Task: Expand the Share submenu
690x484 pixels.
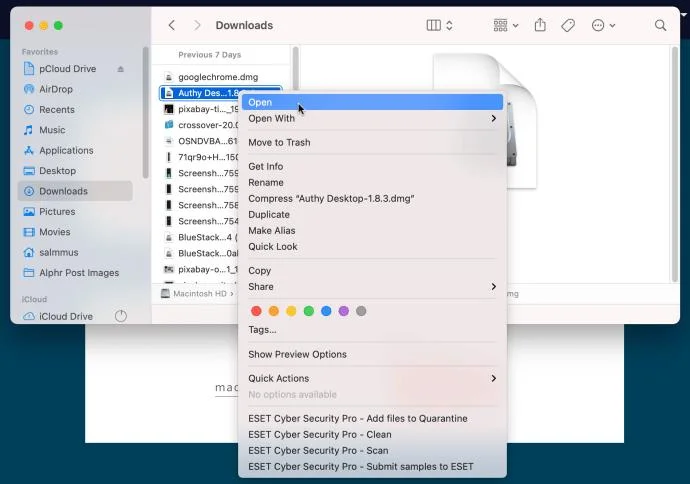Action: point(372,287)
